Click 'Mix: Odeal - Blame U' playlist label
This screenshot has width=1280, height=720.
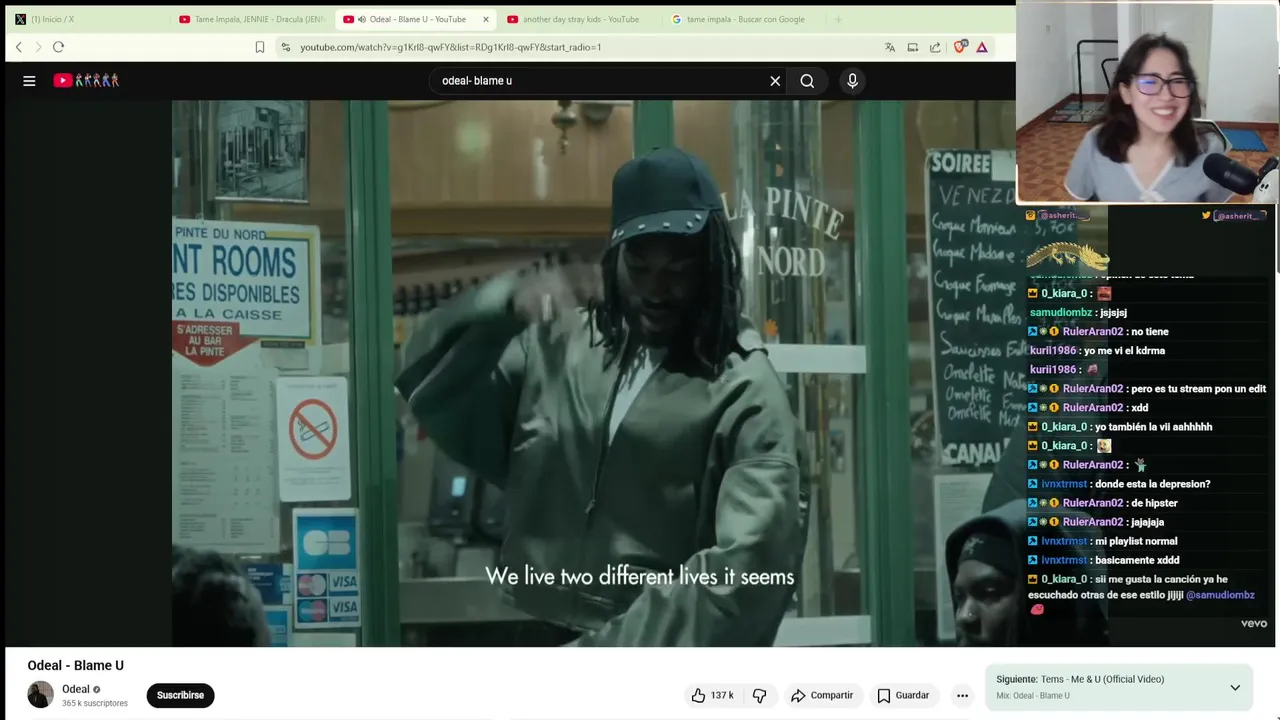point(1033,696)
